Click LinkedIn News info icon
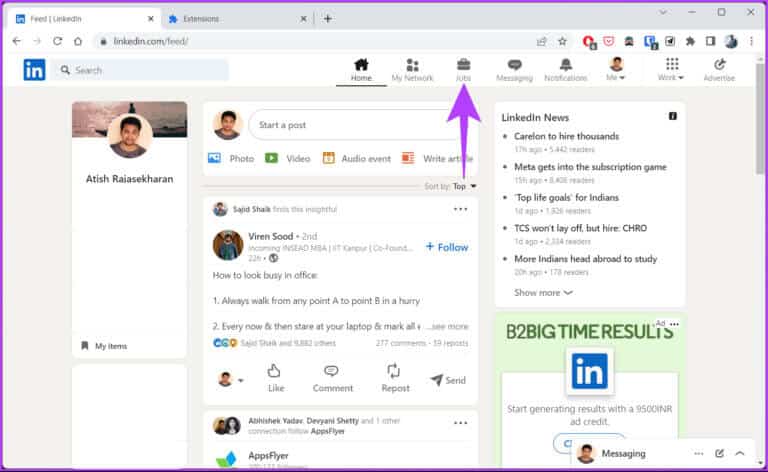 coord(672,116)
